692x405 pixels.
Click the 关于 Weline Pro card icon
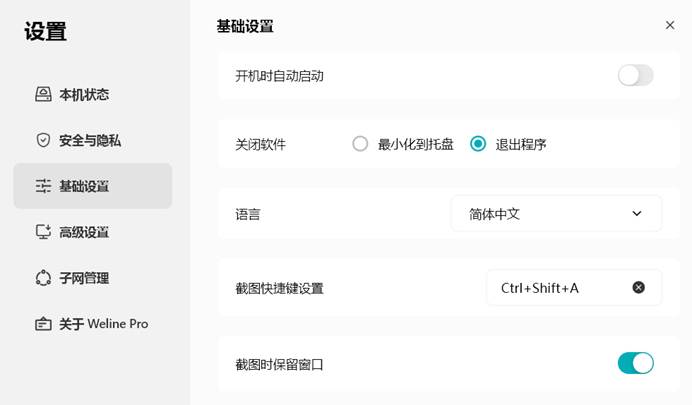click(43, 324)
